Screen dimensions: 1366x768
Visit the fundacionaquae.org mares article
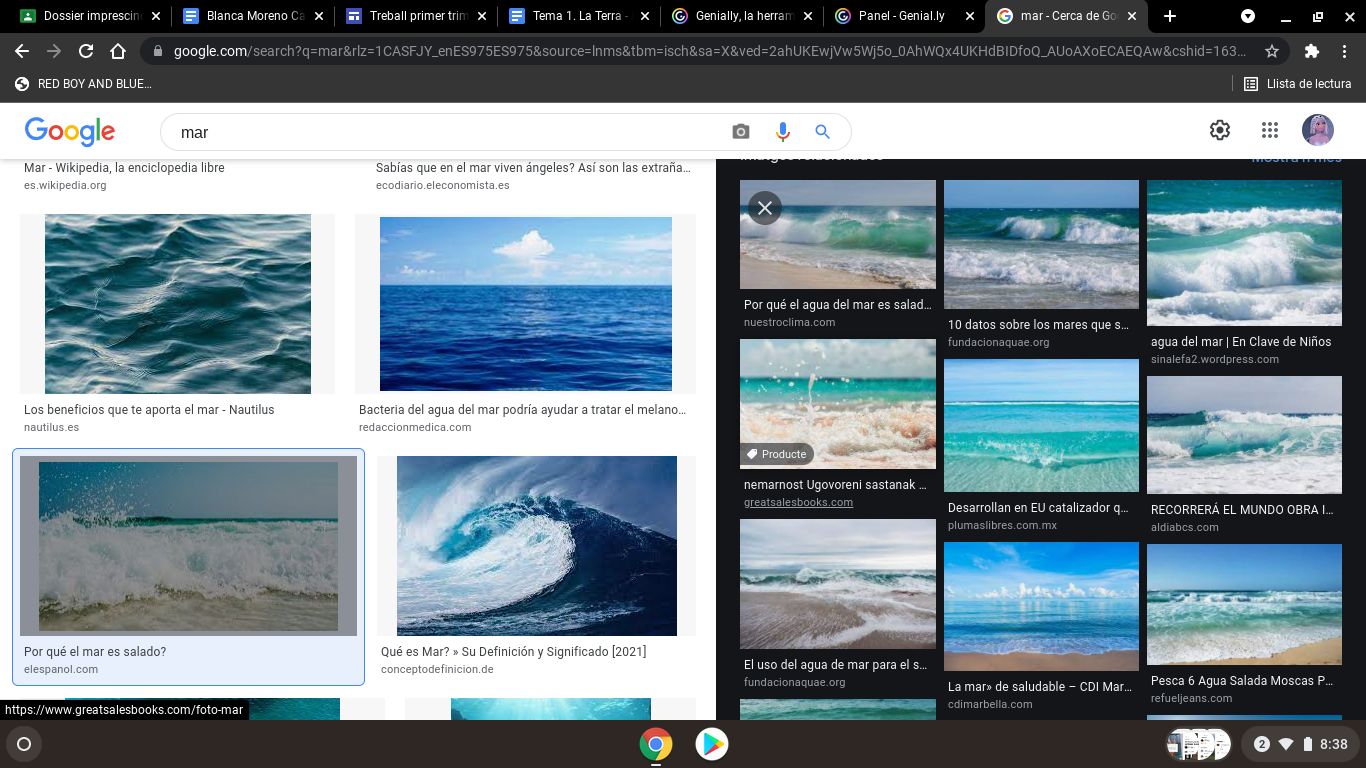point(1041,243)
